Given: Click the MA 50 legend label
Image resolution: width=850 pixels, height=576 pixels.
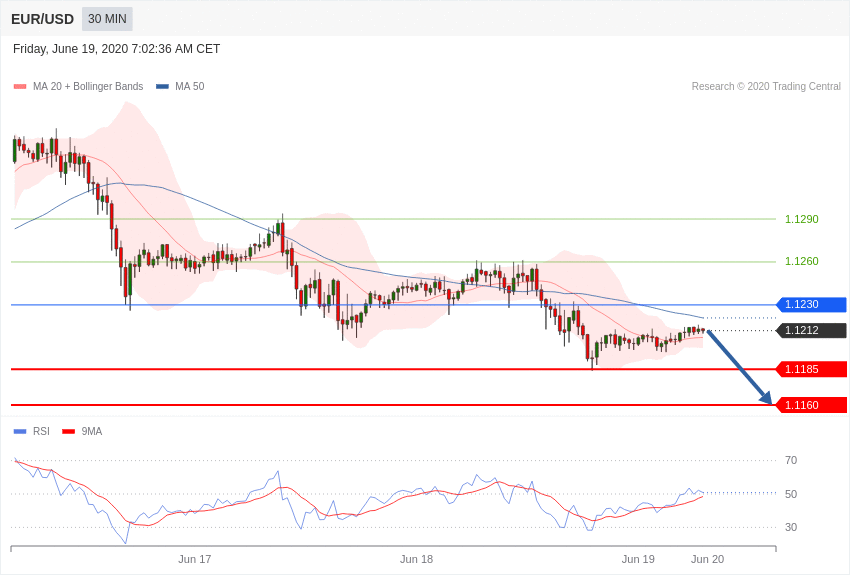Looking at the screenshot, I should (190, 86).
